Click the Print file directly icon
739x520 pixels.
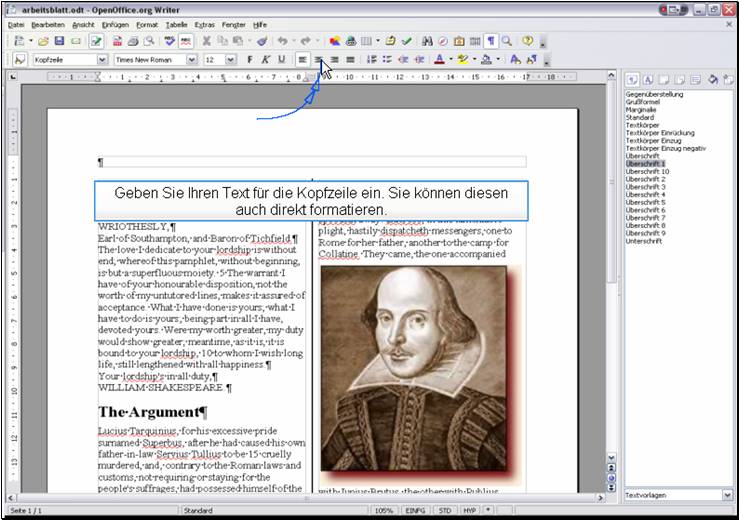pos(133,41)
